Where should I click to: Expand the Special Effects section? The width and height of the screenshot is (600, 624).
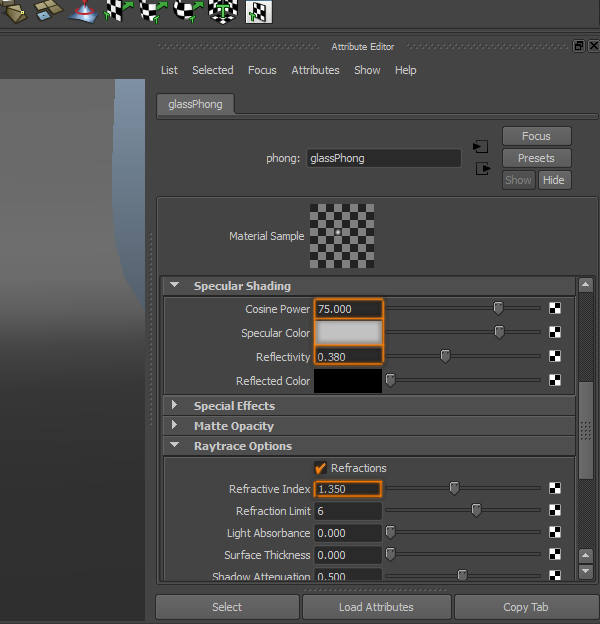(x=174, y=405)
